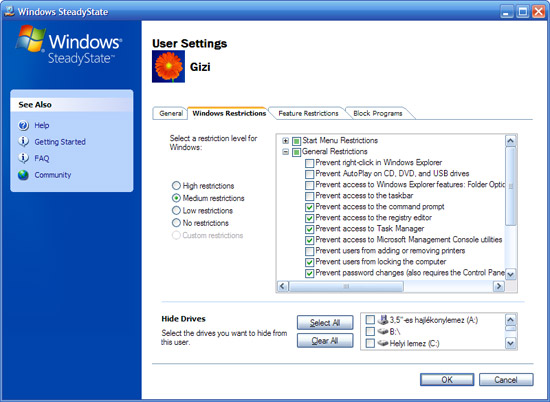Click the Help question mark icon
The height and width of the screenshot is (402, 550).
coord(24,125)
